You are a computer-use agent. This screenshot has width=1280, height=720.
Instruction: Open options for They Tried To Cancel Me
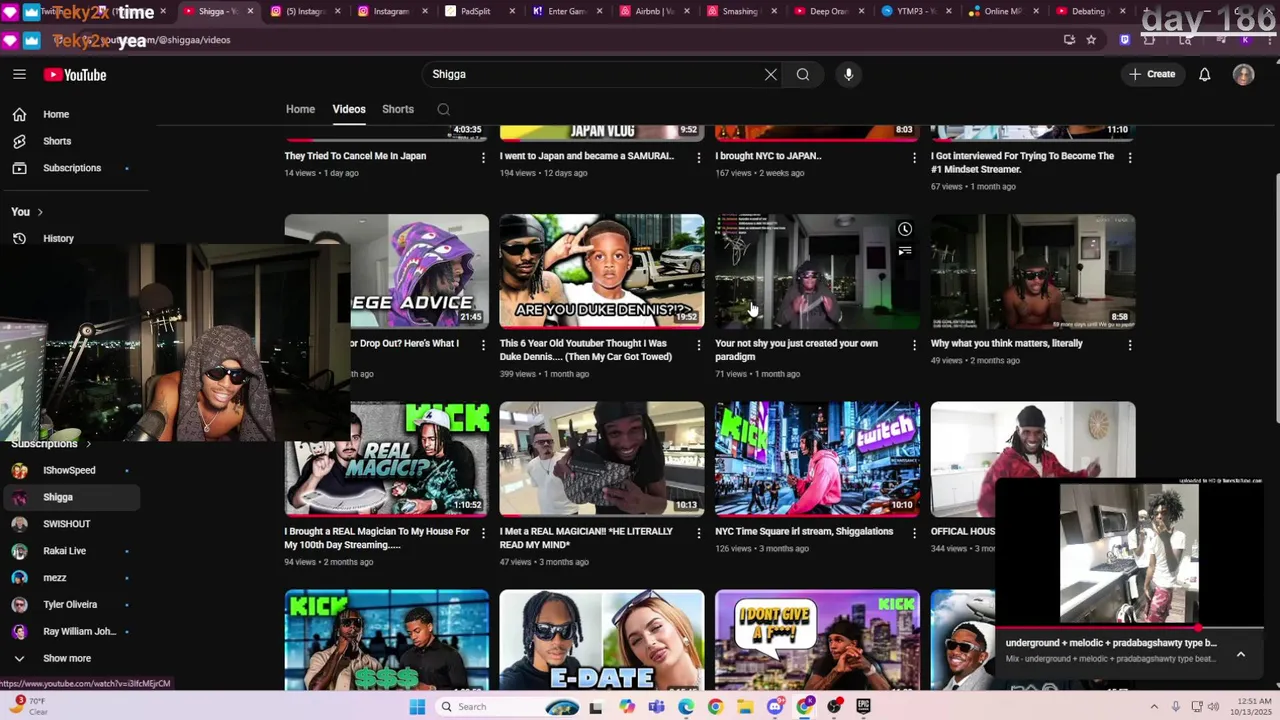(483, 158)
